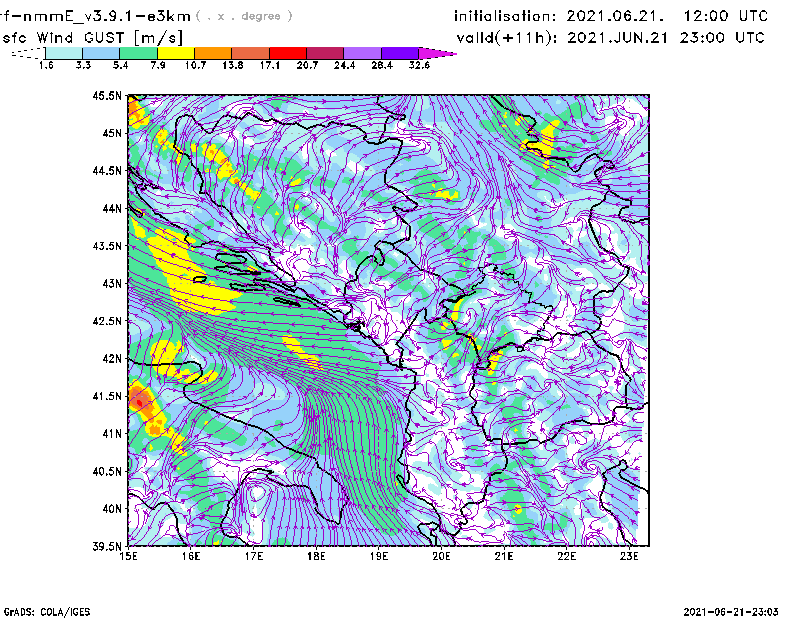This screenshot has width=800, height=618.
Task: Click the legend value 5.4
Action: (120, 65)
